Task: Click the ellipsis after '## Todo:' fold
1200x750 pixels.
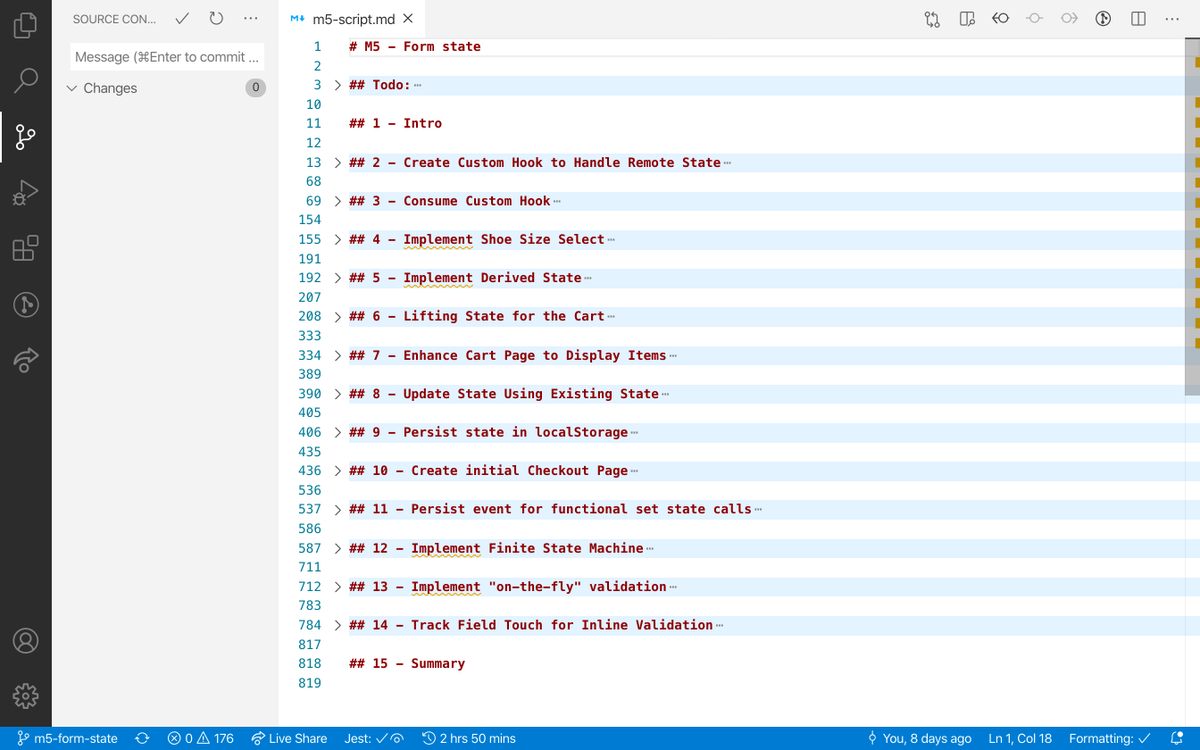Action: point(418,85)
